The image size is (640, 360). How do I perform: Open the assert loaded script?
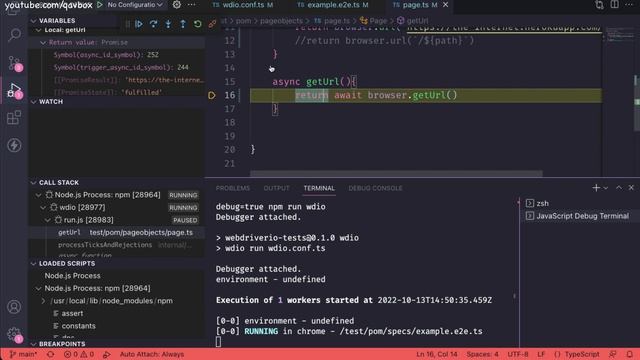click(x=72, y=313)
